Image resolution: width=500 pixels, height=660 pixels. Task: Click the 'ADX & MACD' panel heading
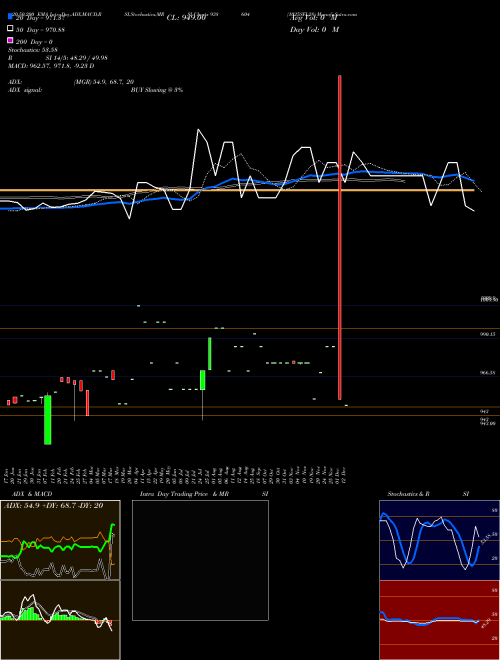32,494
